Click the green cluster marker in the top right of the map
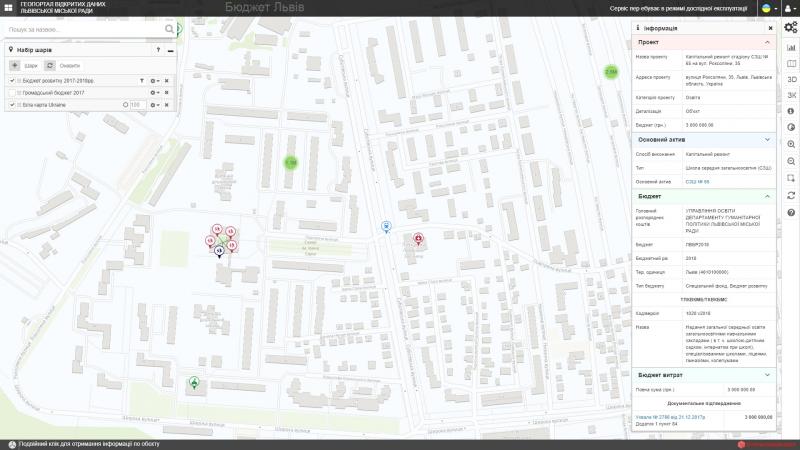Viewport: 800px width, 450px height. tap(611, 72)
